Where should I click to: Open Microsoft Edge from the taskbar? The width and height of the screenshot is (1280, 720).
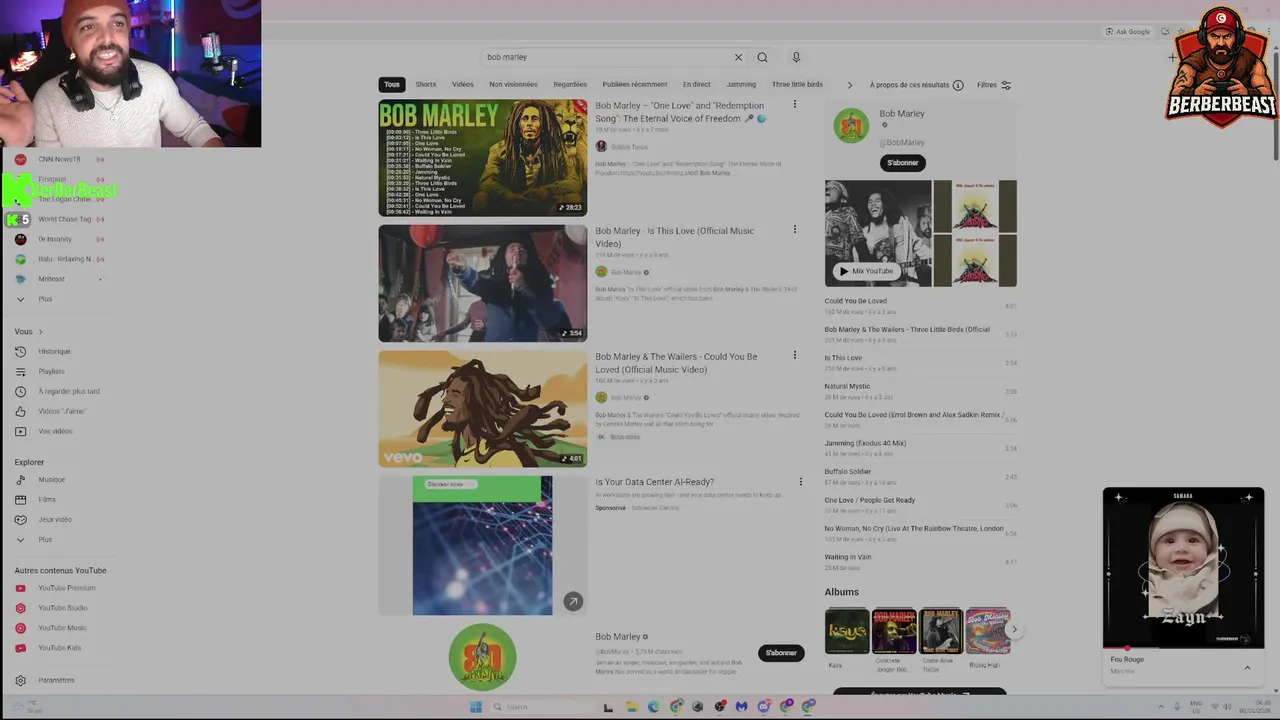click(x=653, y=707)
